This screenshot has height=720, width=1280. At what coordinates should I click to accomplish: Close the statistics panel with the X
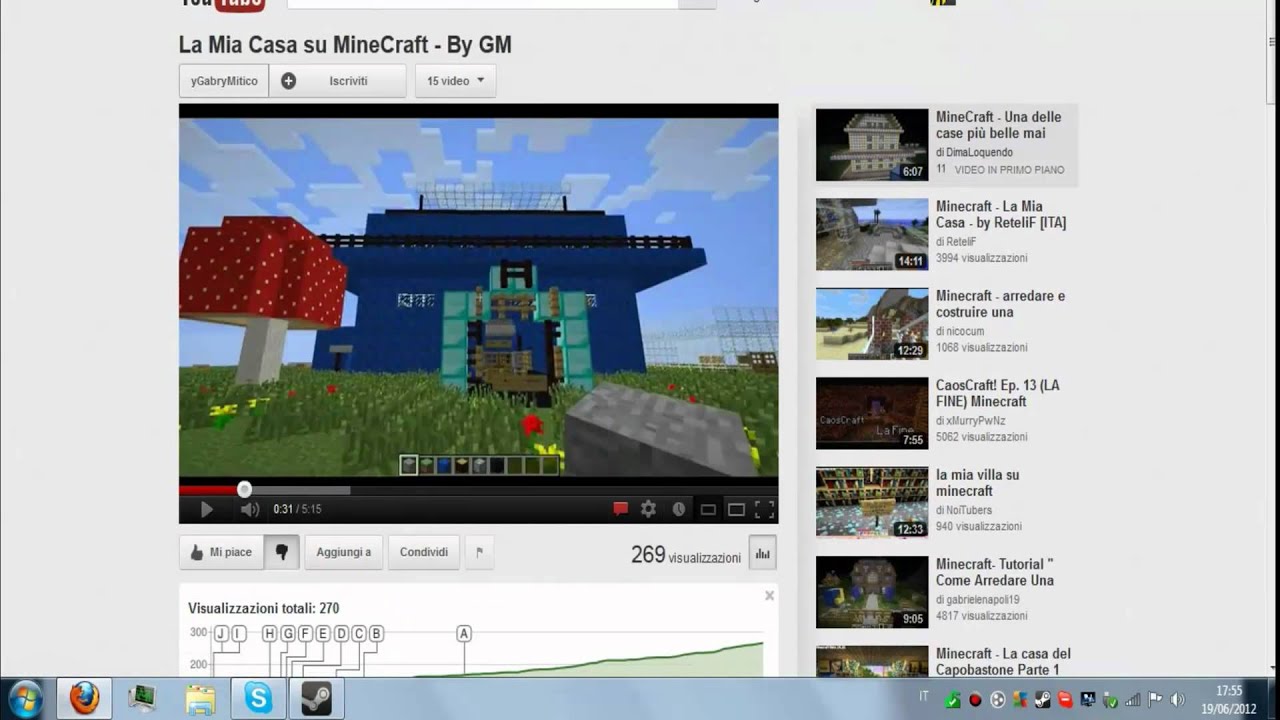pos(769,595)
